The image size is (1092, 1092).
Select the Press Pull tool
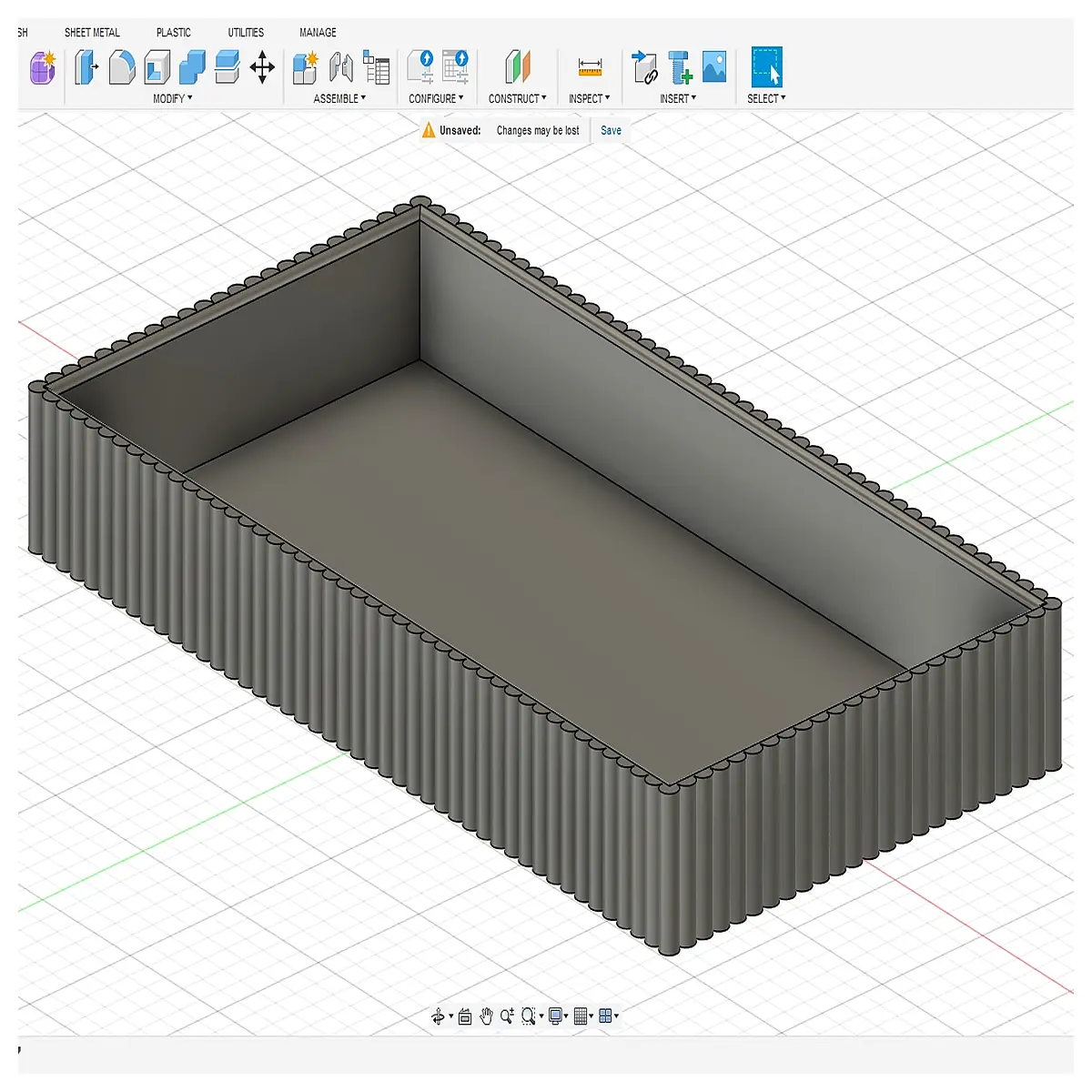pyautogui.click(x=86, y=67)
